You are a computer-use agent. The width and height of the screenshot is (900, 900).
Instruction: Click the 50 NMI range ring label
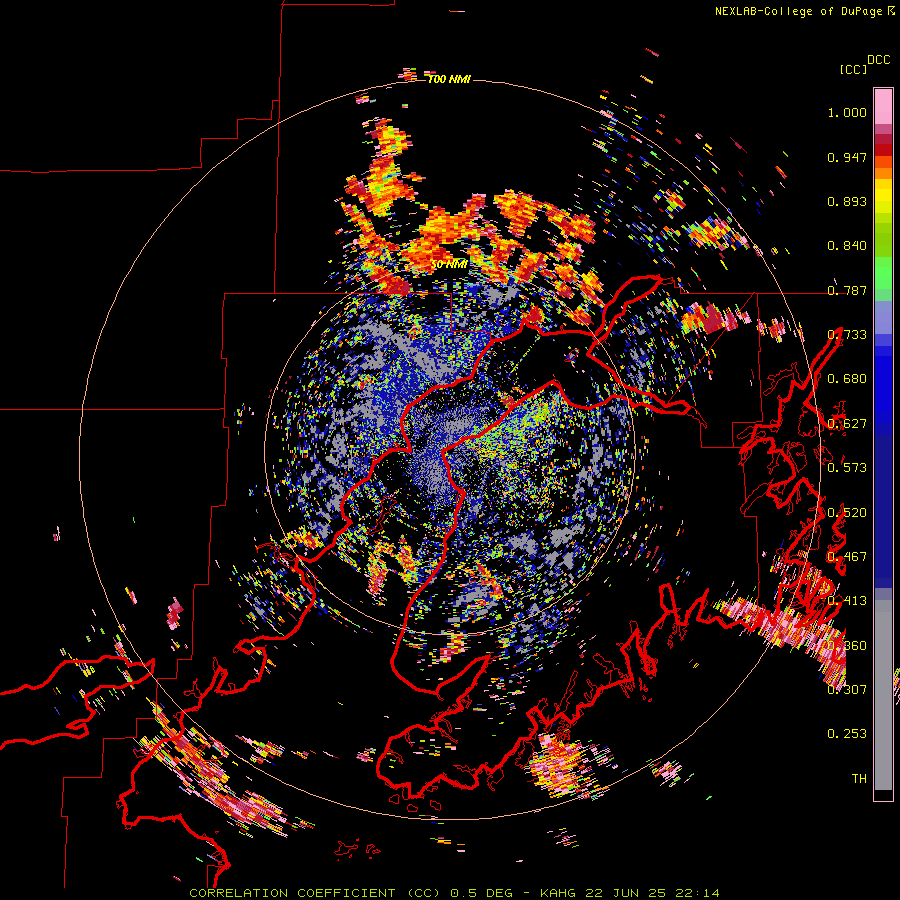click(x=449, y=265)
